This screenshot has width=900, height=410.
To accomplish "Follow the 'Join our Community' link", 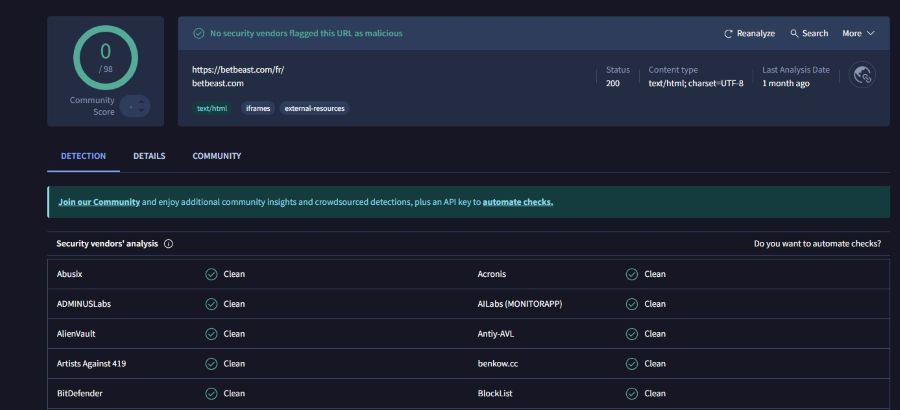I will click(99, 202).
